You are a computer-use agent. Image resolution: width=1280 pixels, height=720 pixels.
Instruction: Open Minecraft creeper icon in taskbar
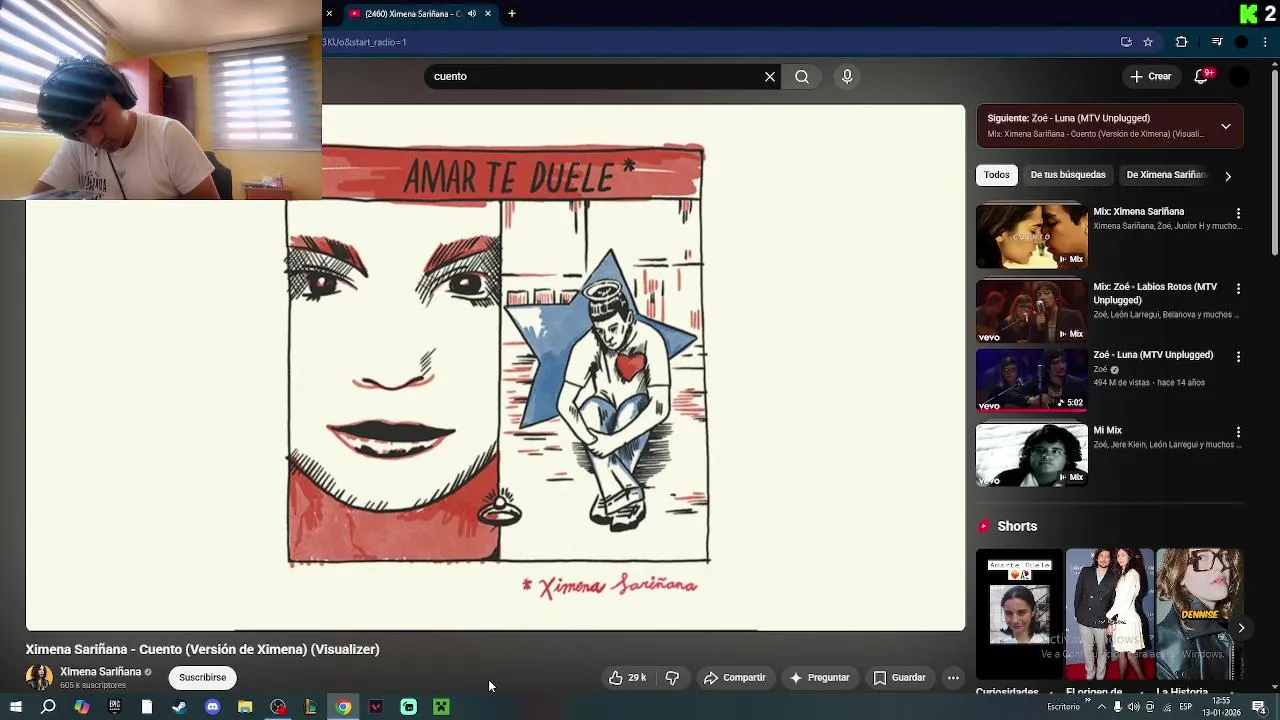click(441, 707)
